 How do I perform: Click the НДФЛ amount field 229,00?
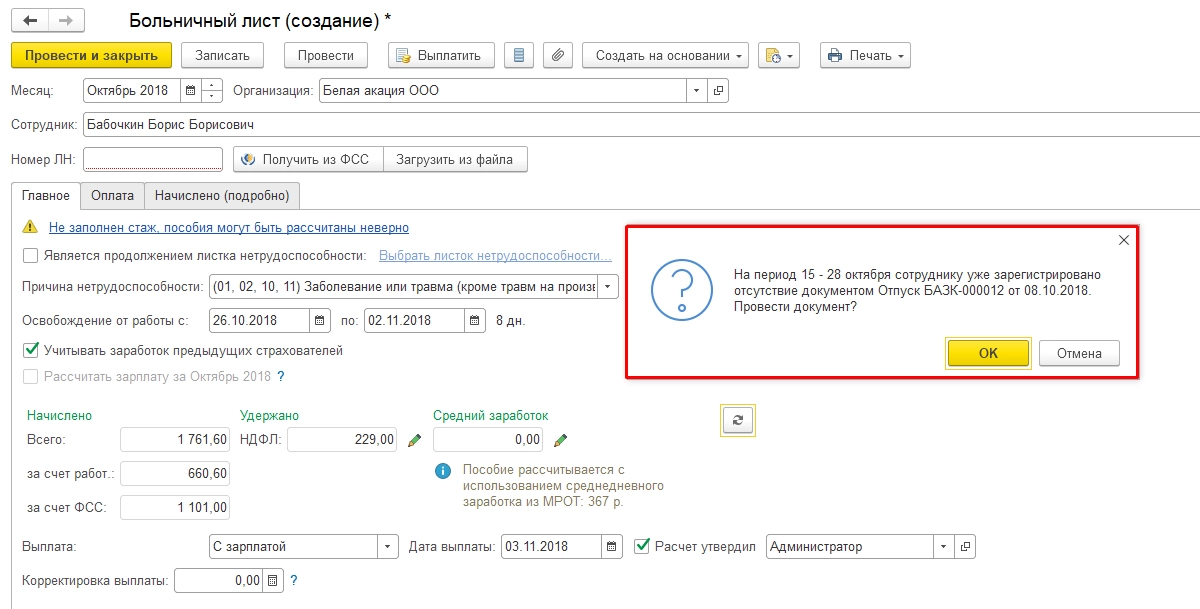(x=342, y=440)
